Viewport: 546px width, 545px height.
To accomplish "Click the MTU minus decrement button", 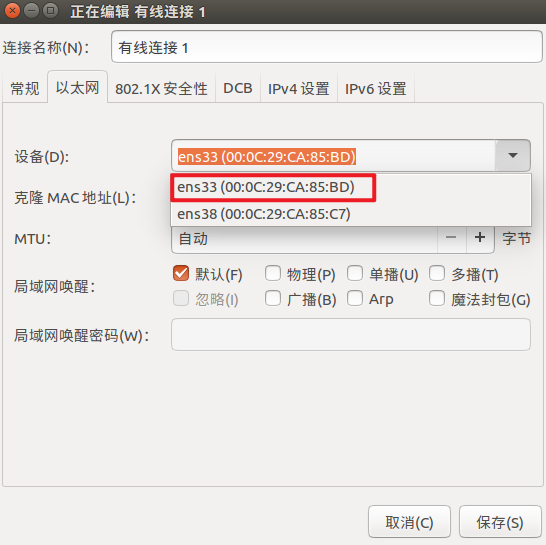I will click(x=451, y=238).
